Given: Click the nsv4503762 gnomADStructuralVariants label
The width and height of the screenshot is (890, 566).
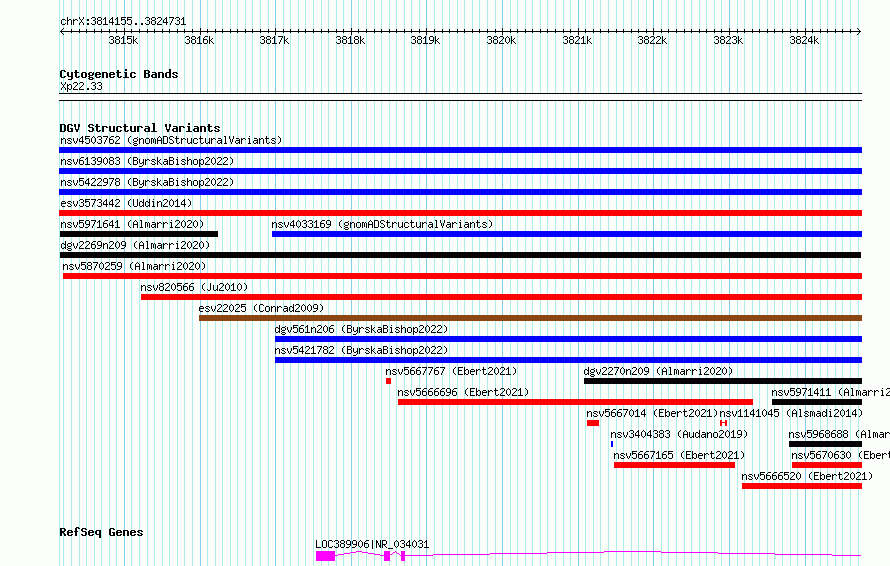Looking at the screenshot, I should tap(171, 140).
